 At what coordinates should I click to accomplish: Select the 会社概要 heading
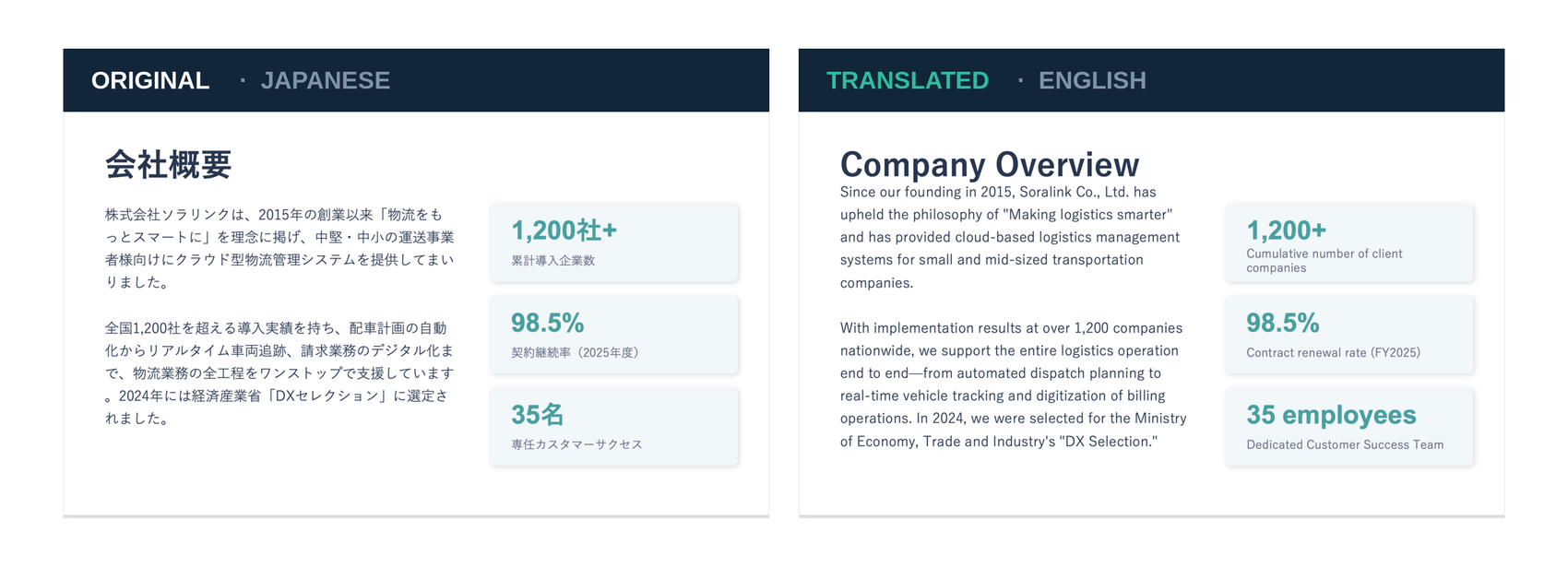pos(168,164)
